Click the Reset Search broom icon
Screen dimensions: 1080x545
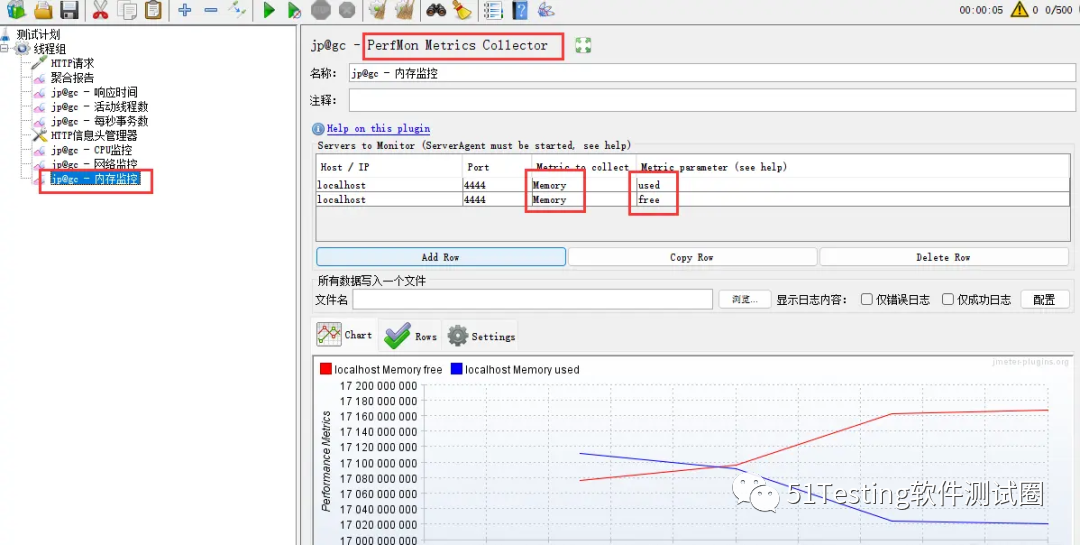pos(461,10)
